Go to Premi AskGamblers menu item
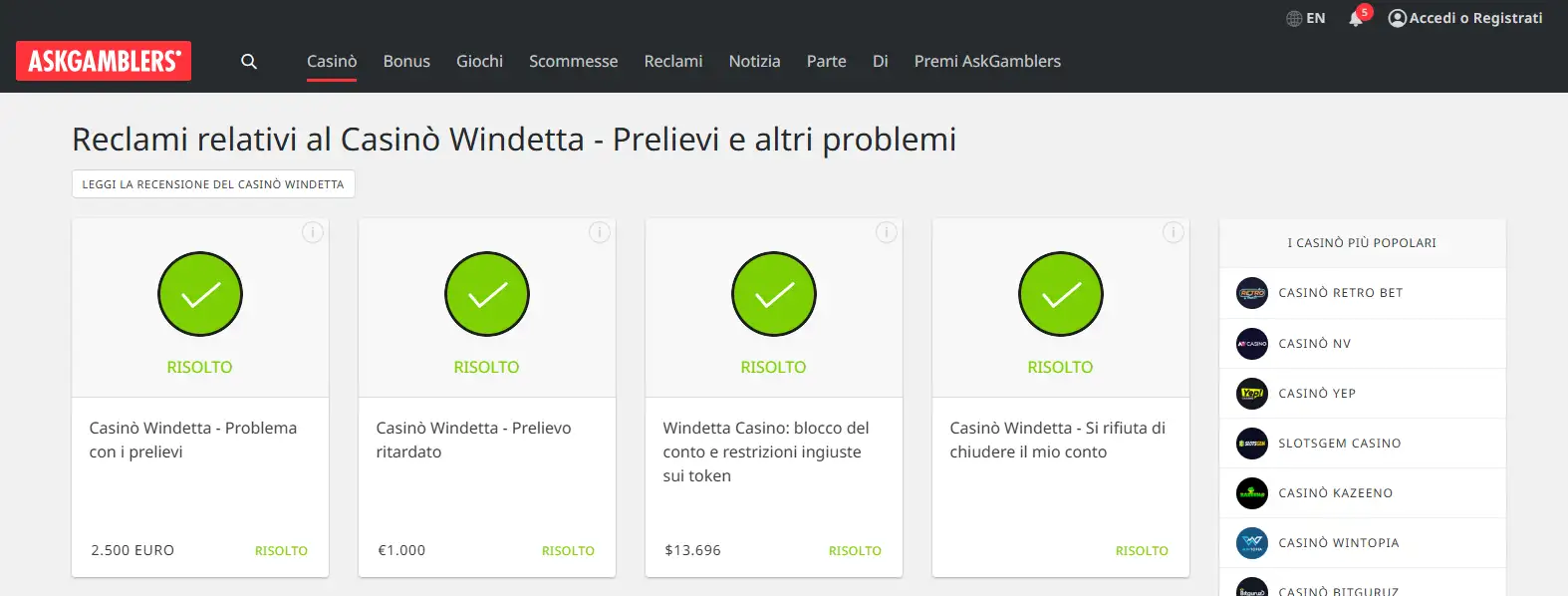The image size is (1568, 596). 987,61
